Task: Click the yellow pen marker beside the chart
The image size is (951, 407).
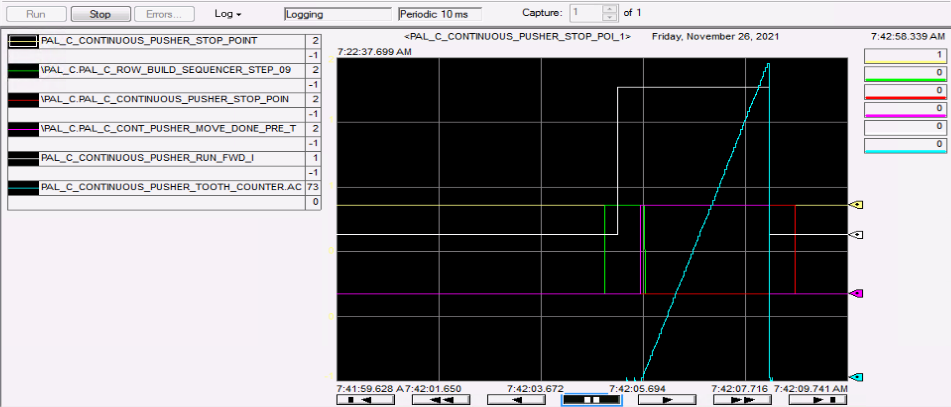Action: (x=856, y=205)
